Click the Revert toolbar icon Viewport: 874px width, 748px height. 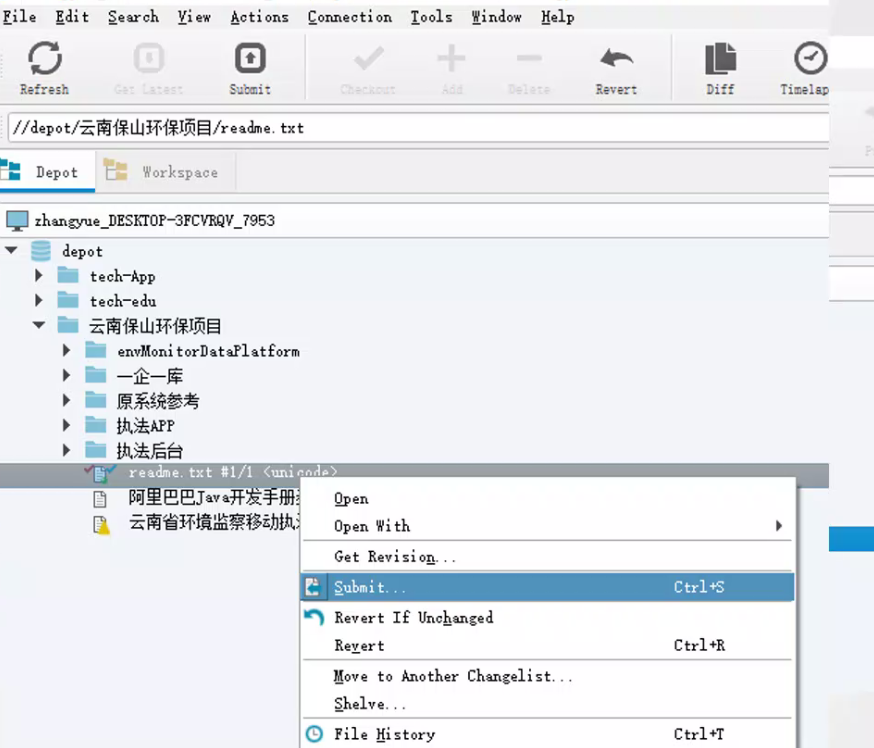[615, 58]
